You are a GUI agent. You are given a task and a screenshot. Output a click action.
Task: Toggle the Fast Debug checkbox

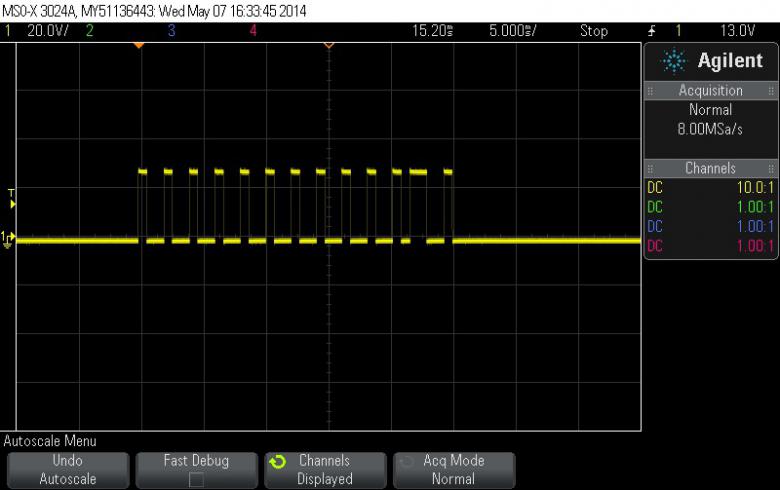(196, 479)
